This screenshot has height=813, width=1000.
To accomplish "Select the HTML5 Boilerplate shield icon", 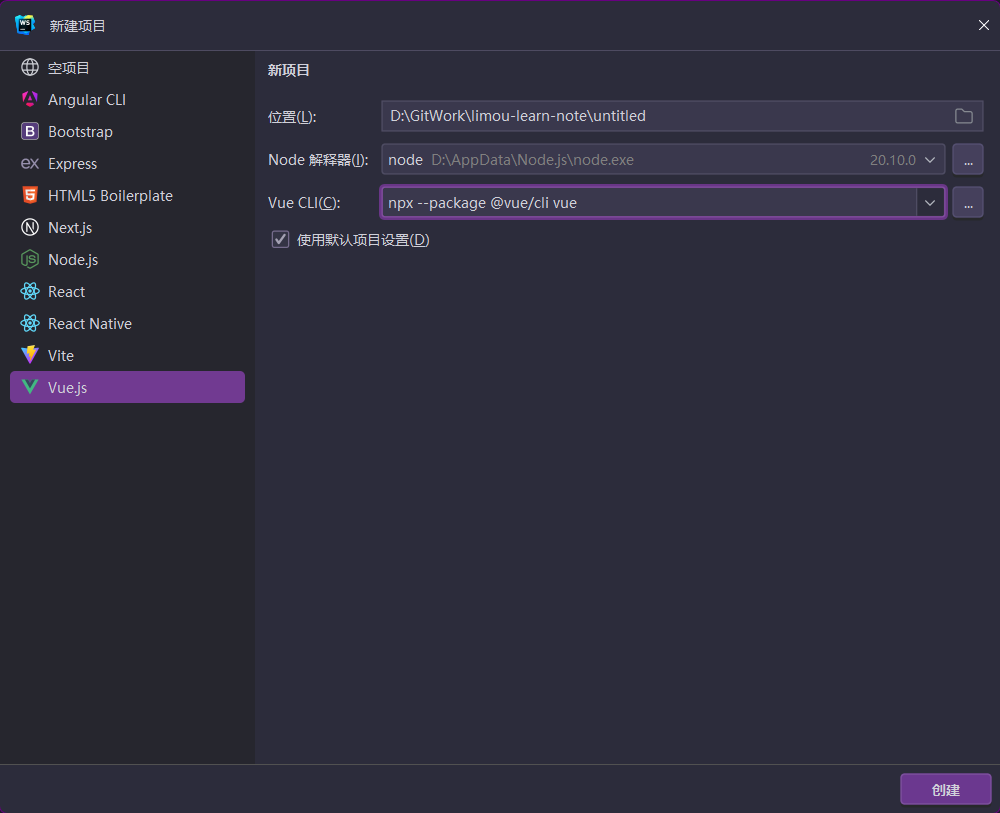I will tap(30, 196).
